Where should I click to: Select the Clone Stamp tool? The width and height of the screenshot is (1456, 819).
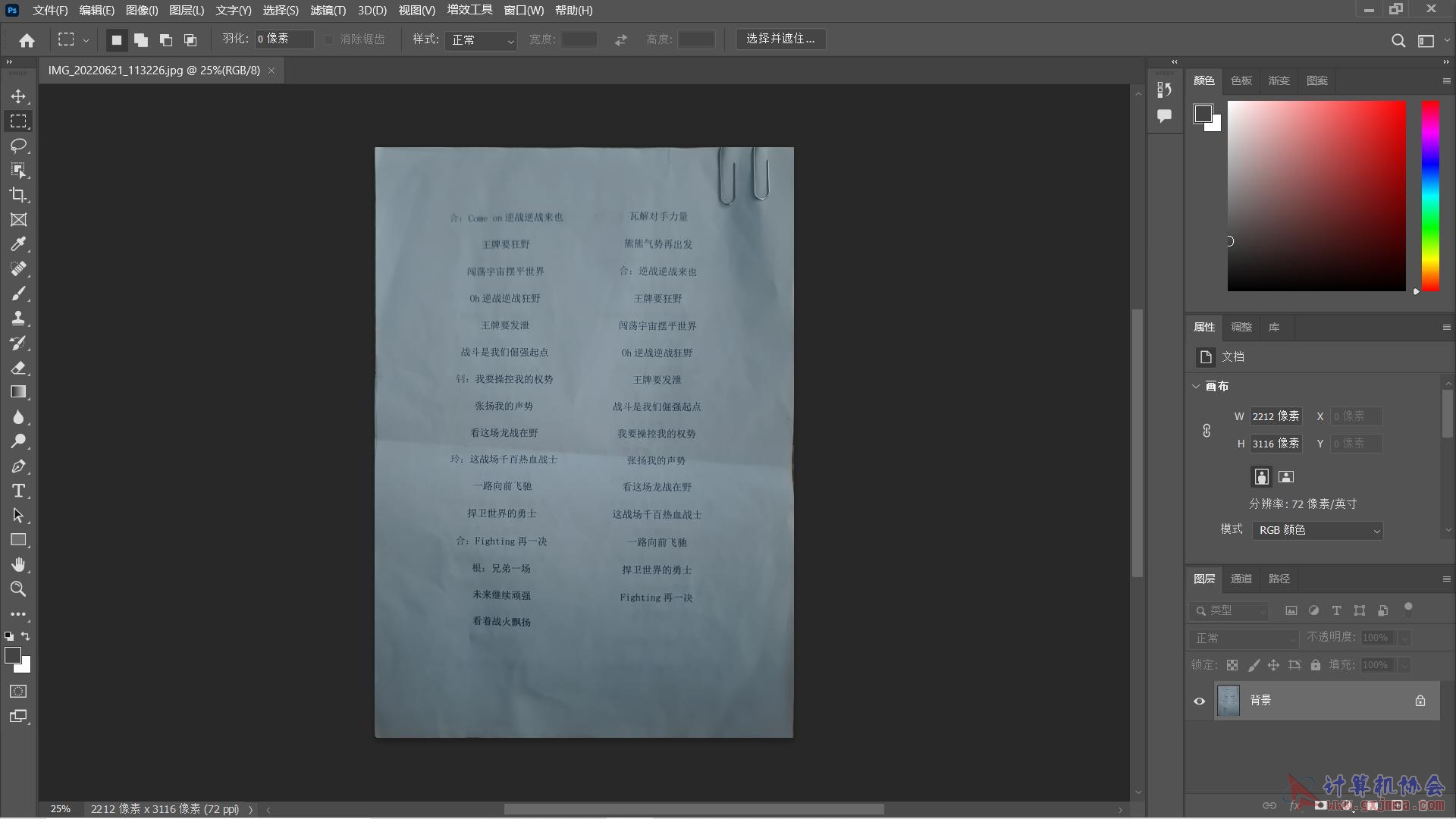[x=18, y=318]
